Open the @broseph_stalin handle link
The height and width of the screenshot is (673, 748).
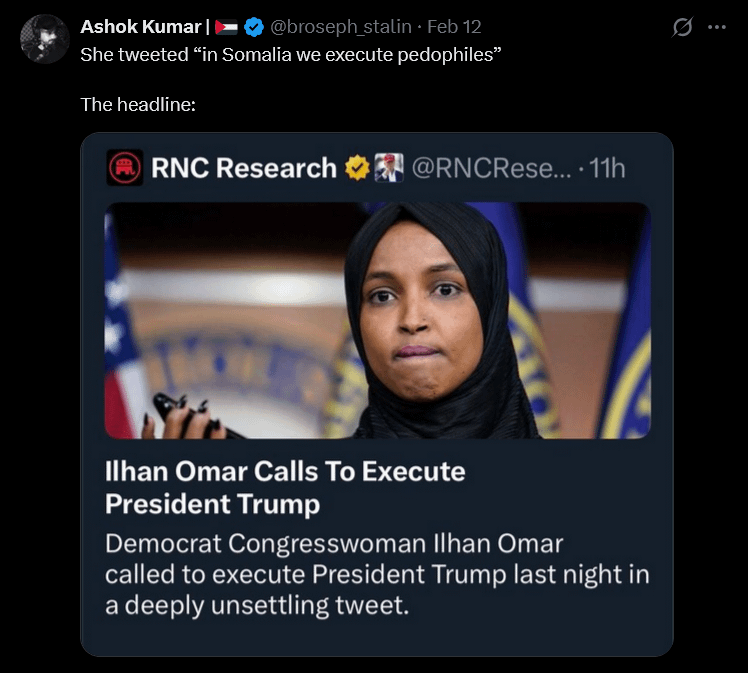(x=341, y=27)
